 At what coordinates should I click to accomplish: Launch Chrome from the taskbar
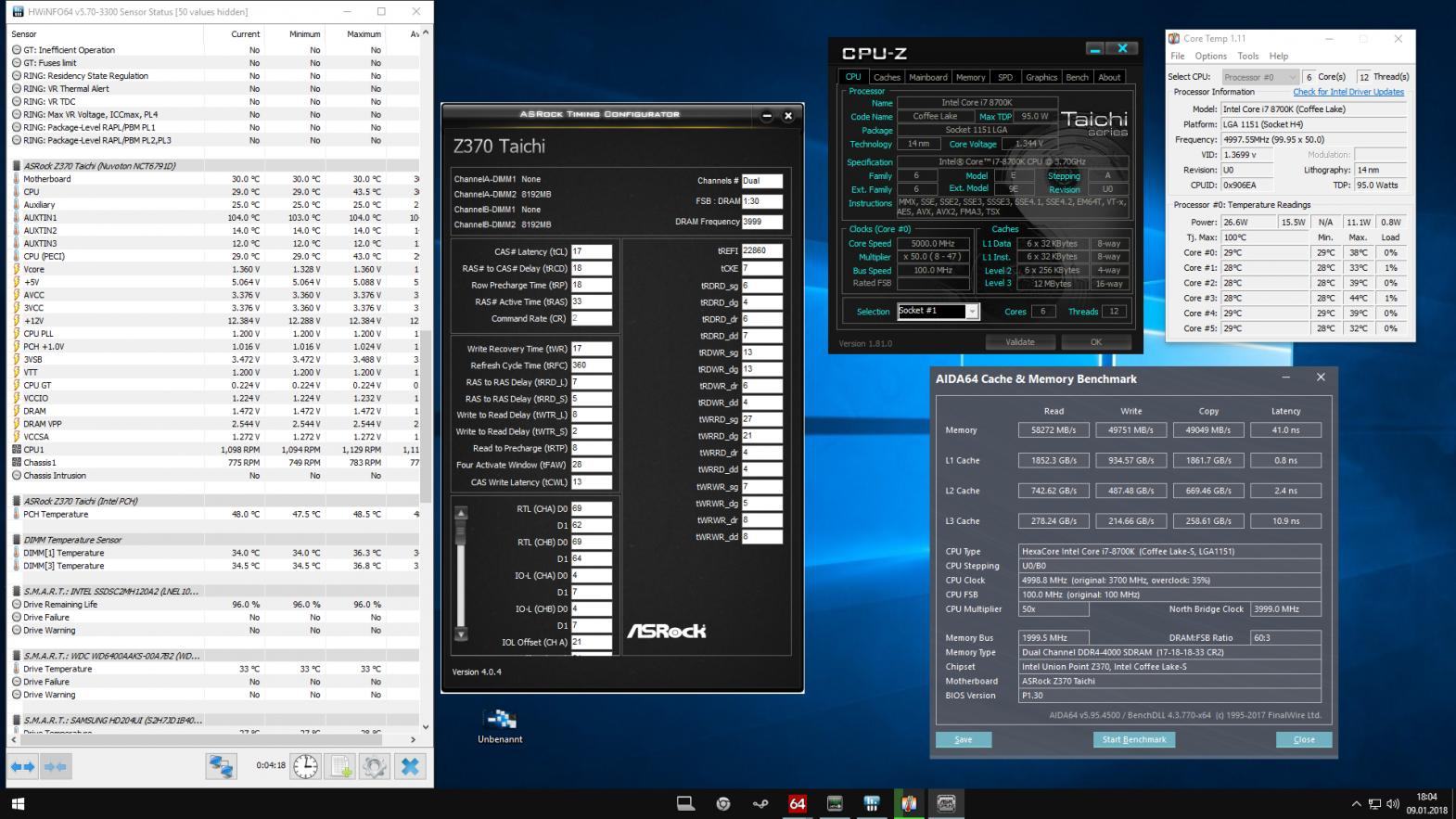[x=723, y=803]
